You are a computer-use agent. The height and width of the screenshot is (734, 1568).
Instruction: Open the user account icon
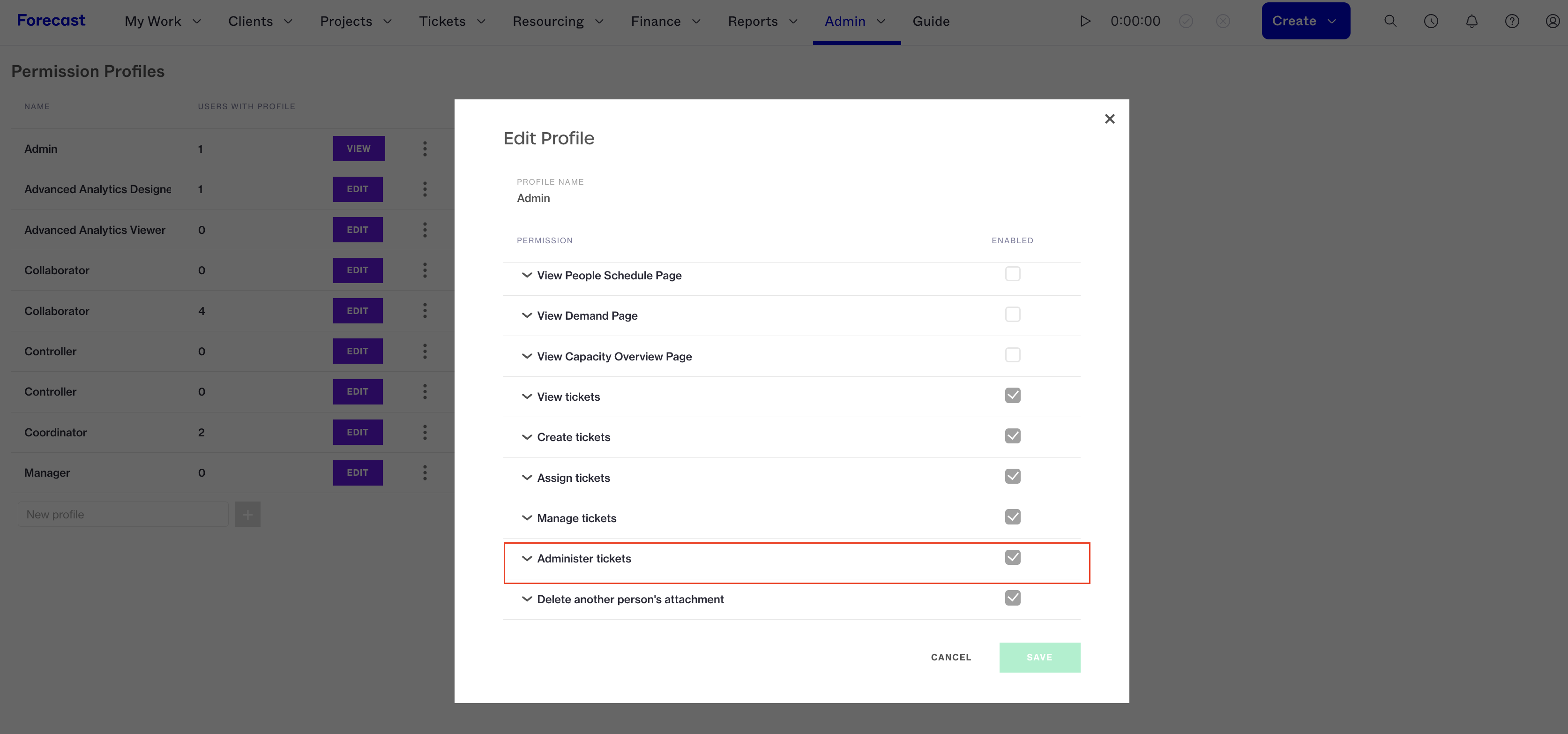[x=1553, y=21]
